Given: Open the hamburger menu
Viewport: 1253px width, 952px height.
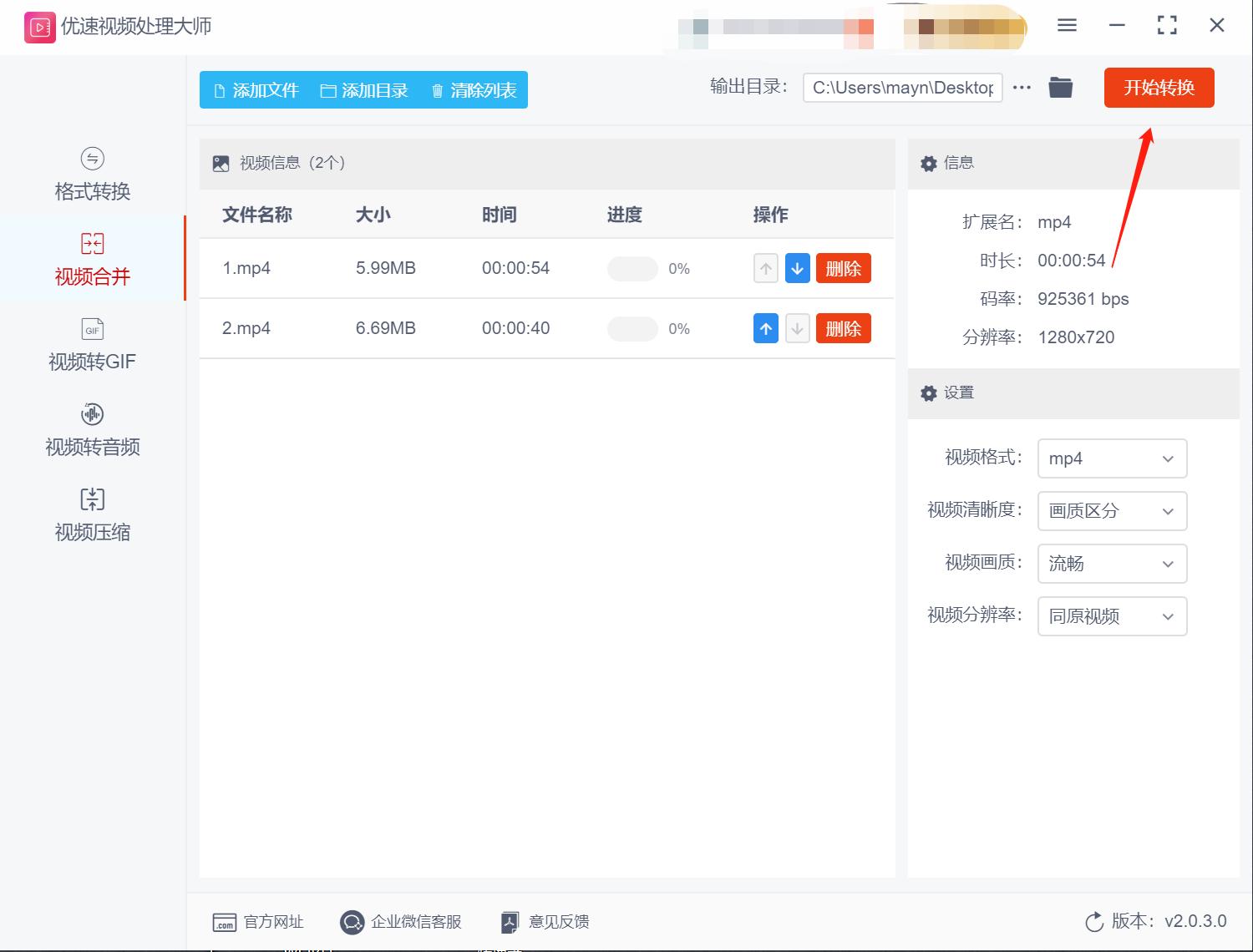Looking at the screenshot, I should click(x=1066, y=25).
